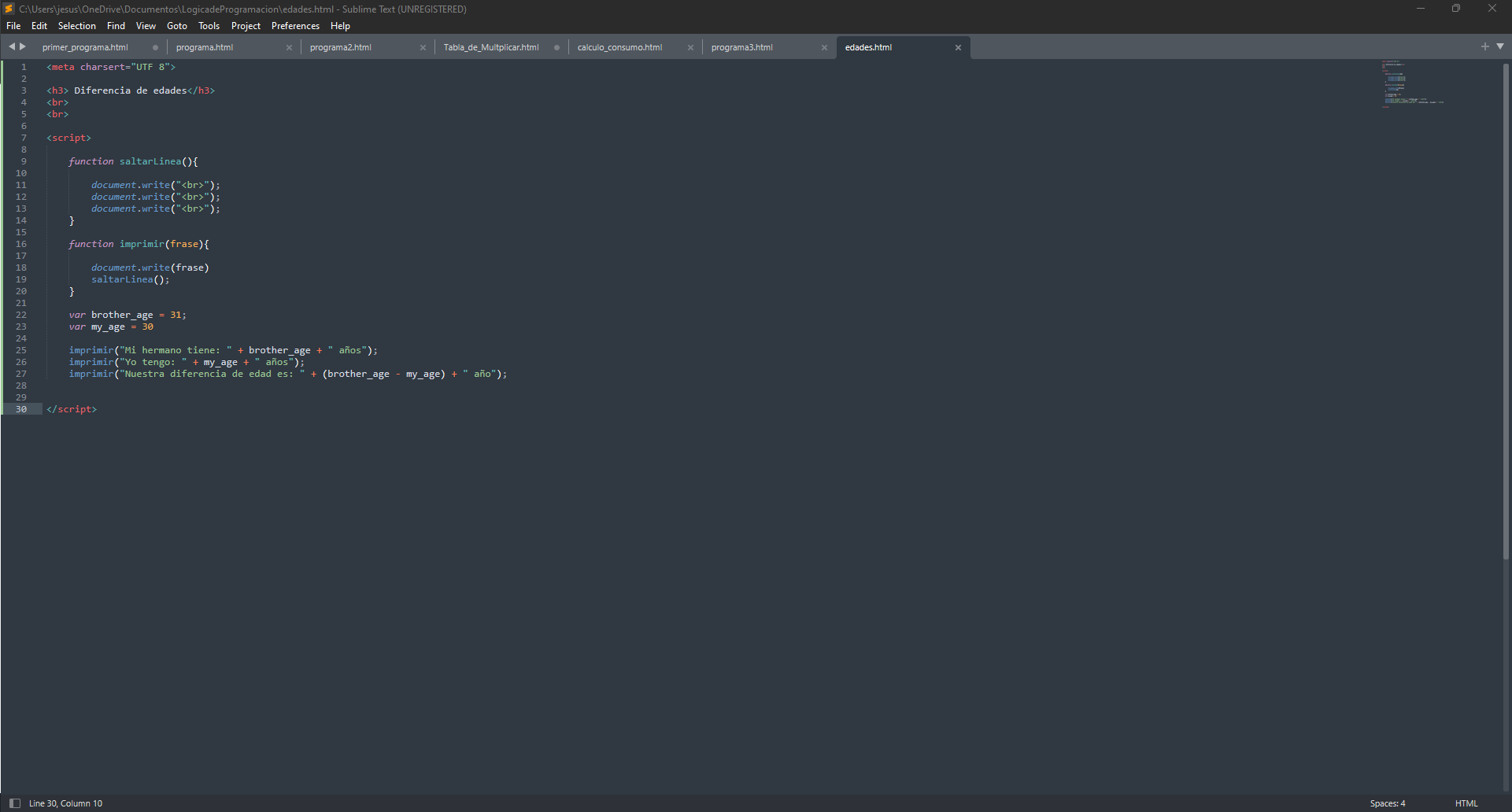Open the Spaces: 4 indentation selector
Screen dimensions: 1512x812
pyautogui.click(x=1388, y=803)
